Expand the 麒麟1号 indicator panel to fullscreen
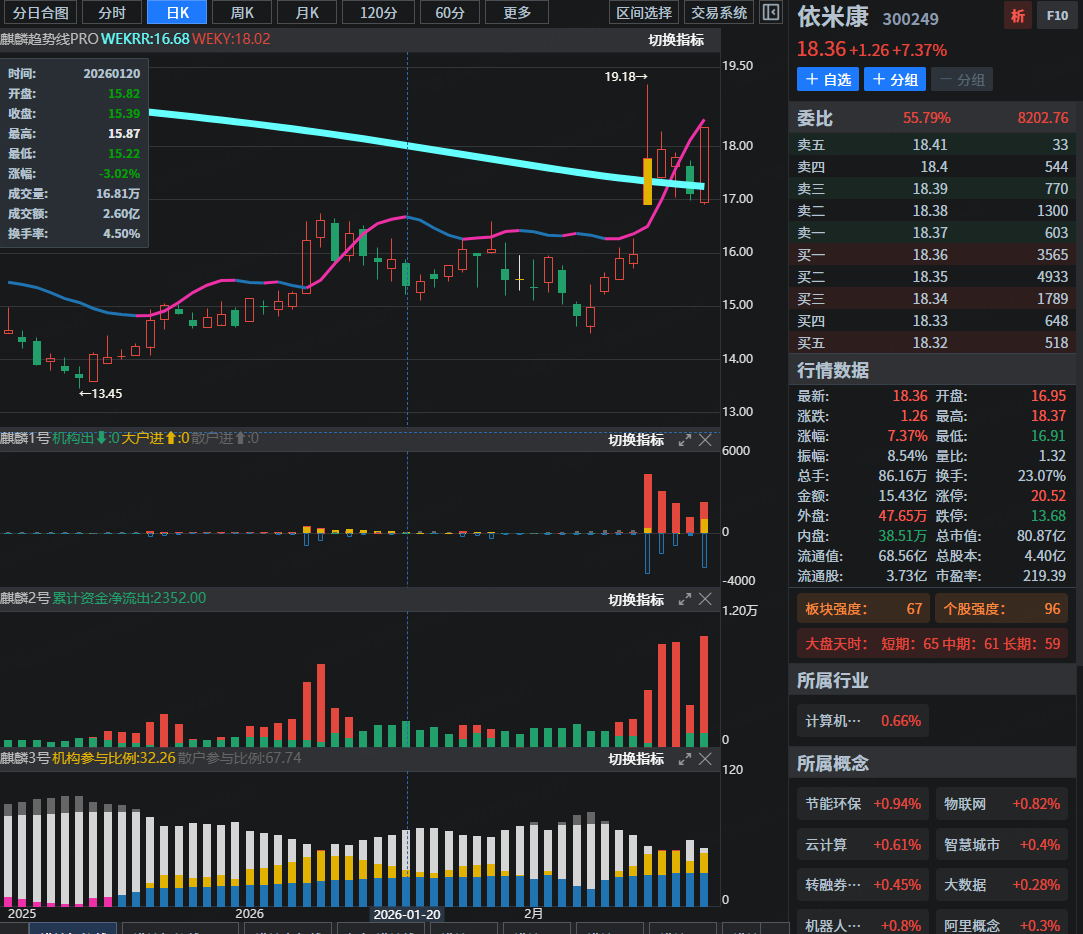Screen dimensions: 1083x934 click(685, 440)
